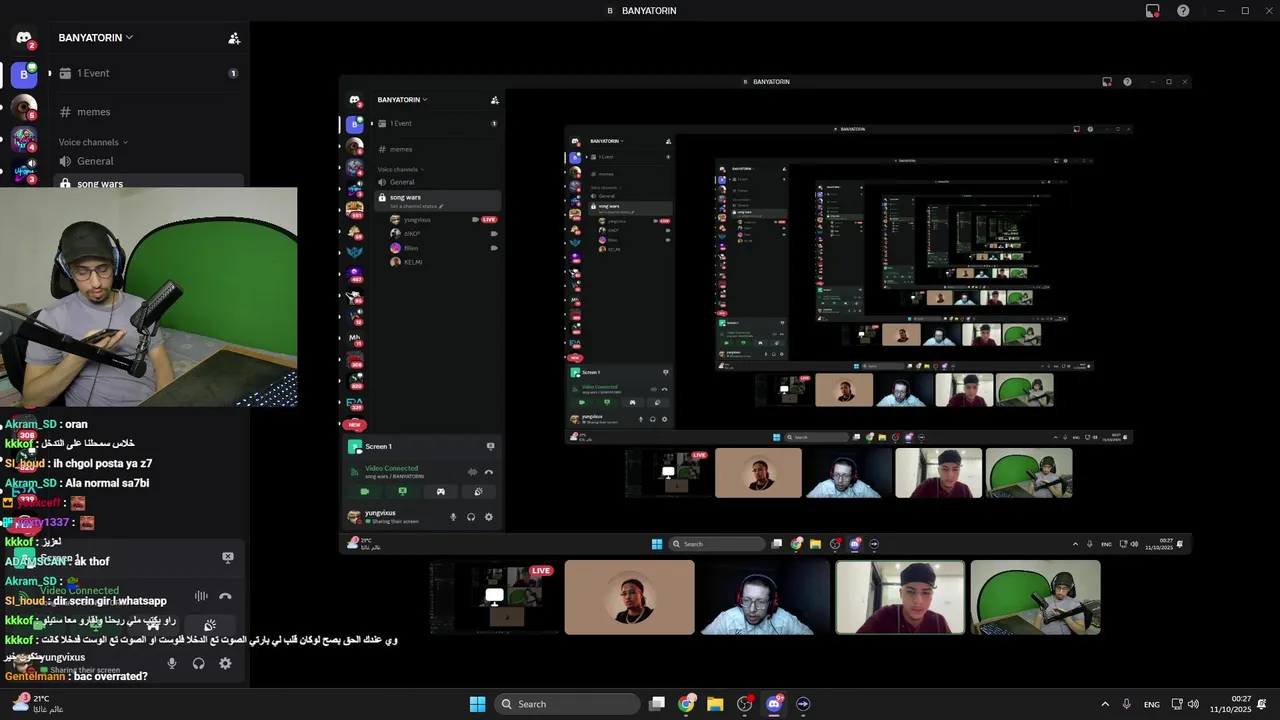Toggle screen share button in shared screen panel

402,491
